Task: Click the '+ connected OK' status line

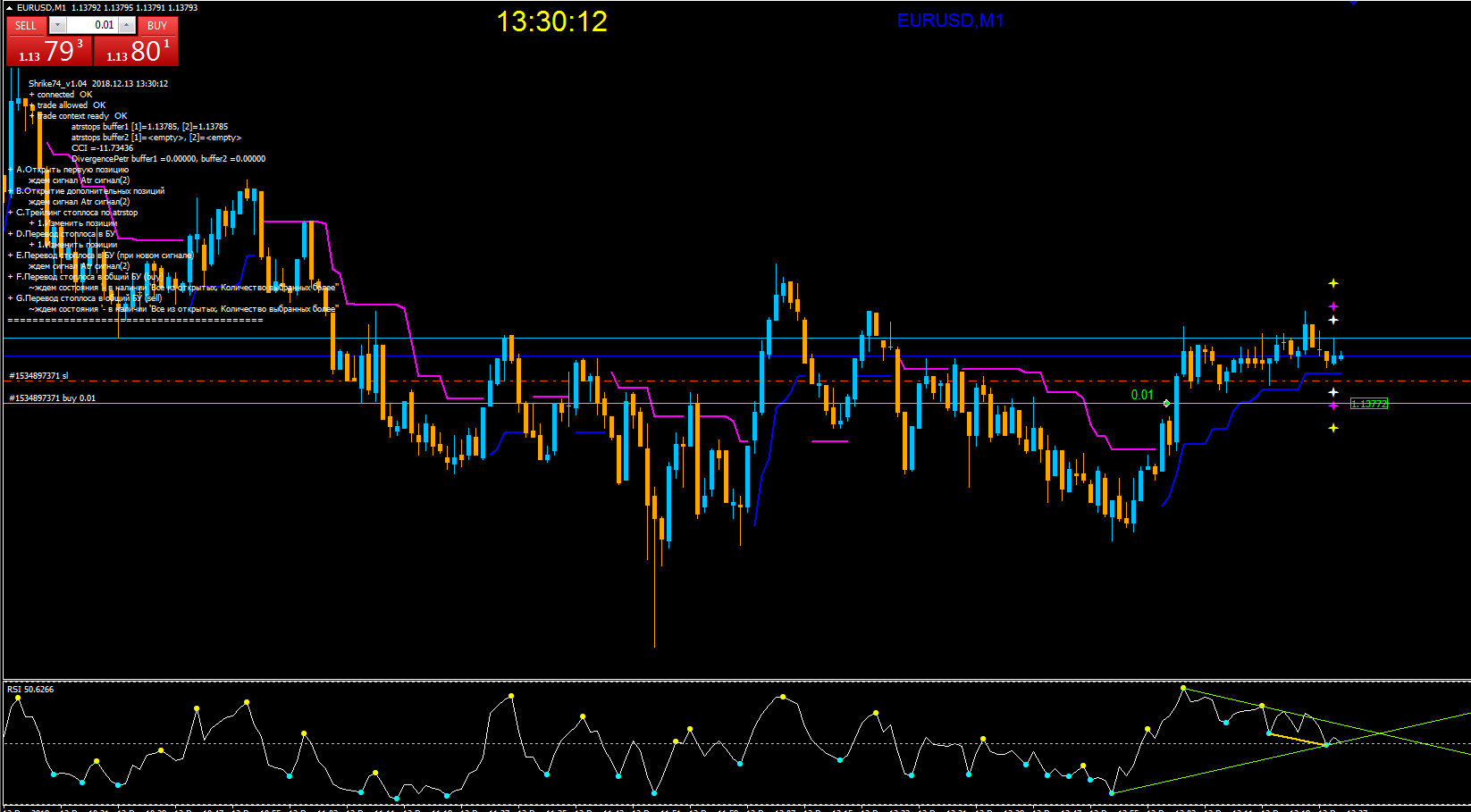Action: [x=61, y=95]
